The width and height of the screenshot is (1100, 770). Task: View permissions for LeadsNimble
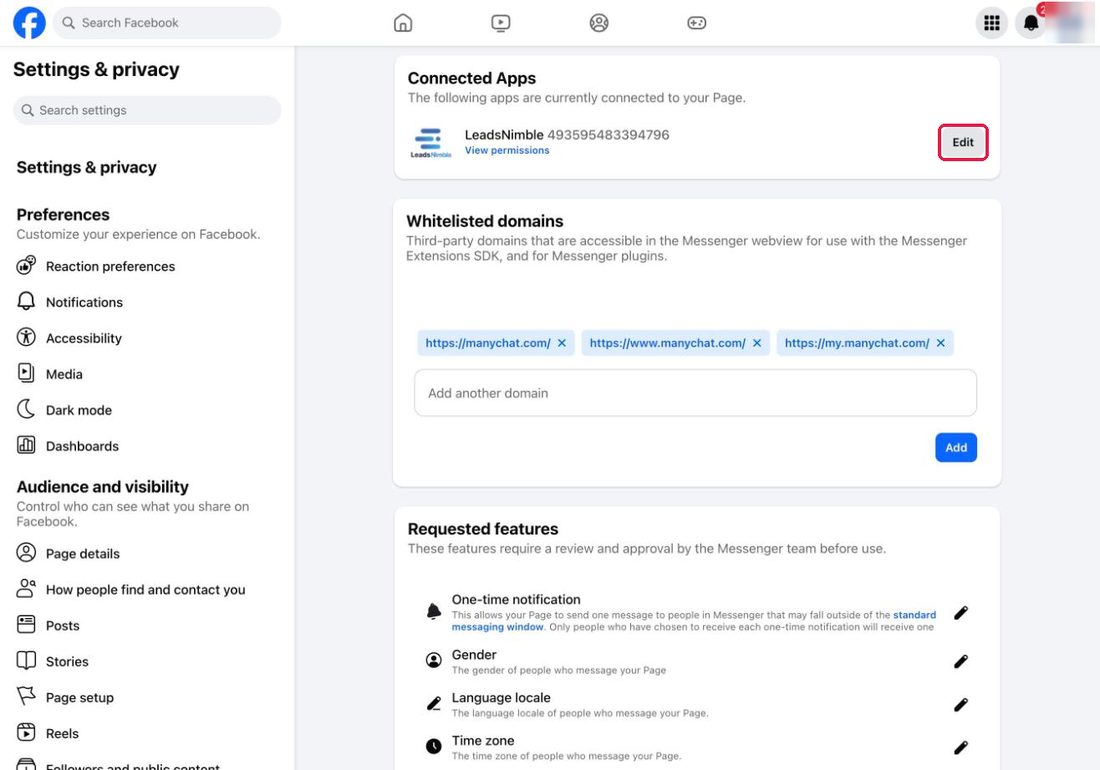click(x=507, y=151)
